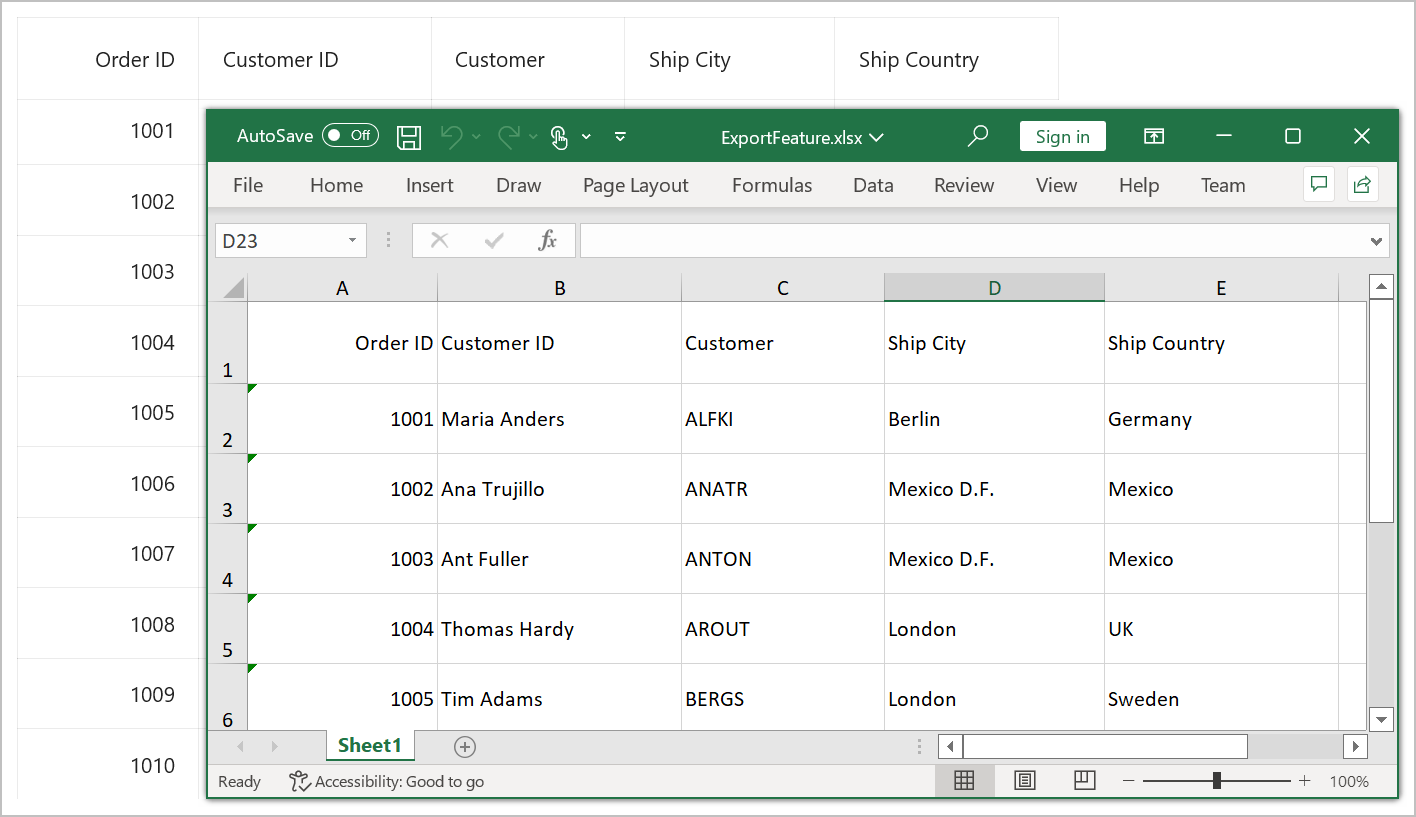Click the formula Cancel X icon
The height and width of the screenshot is (817, 1416).
(439, 240)
